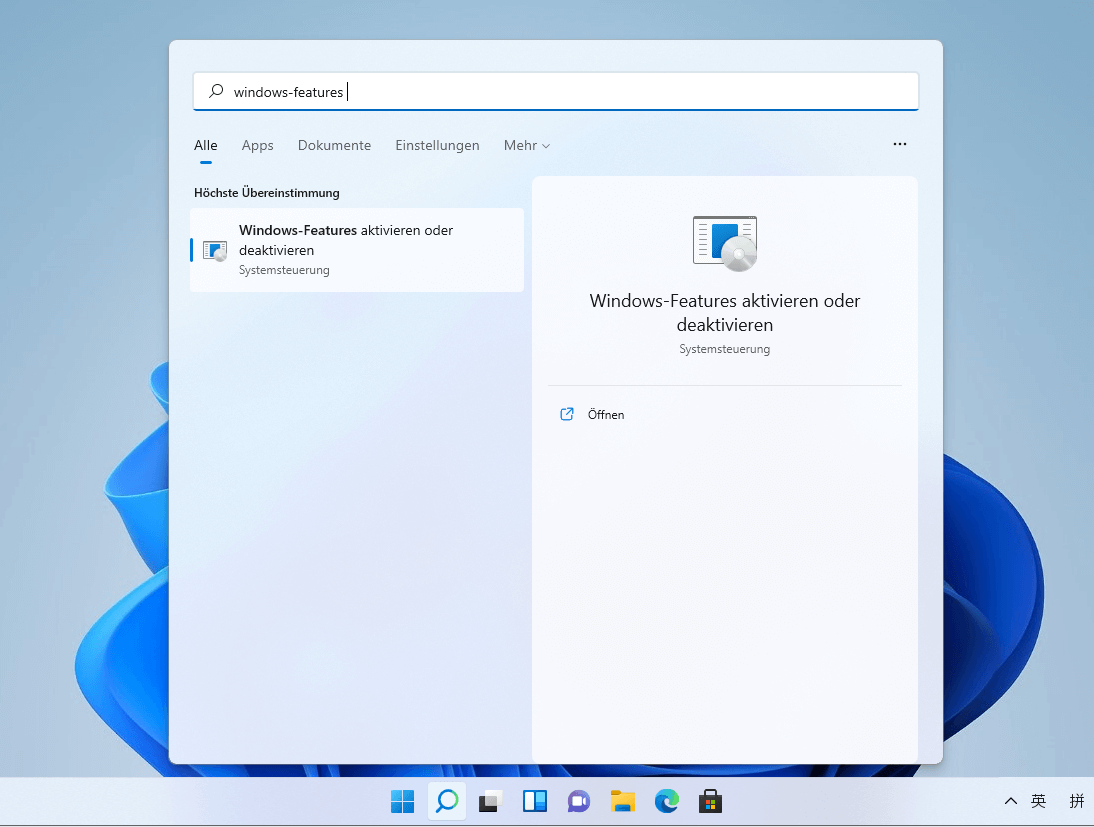This screenshot has height=827, width=1094.
Task: Switch to the Einstellungen filter tab
Action: 437,145
